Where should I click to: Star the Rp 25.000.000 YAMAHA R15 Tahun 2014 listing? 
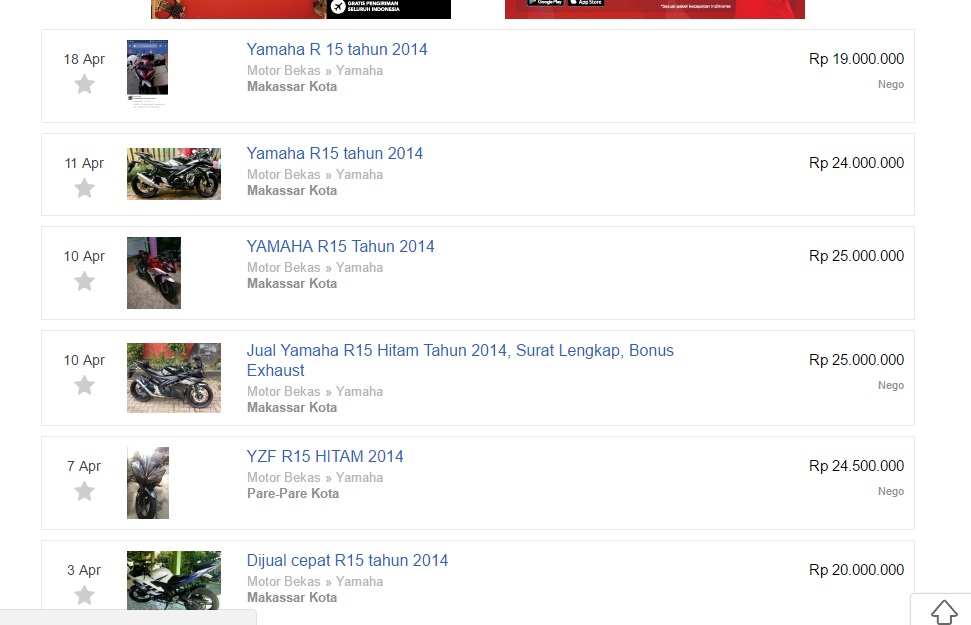[x=85, y=281]
